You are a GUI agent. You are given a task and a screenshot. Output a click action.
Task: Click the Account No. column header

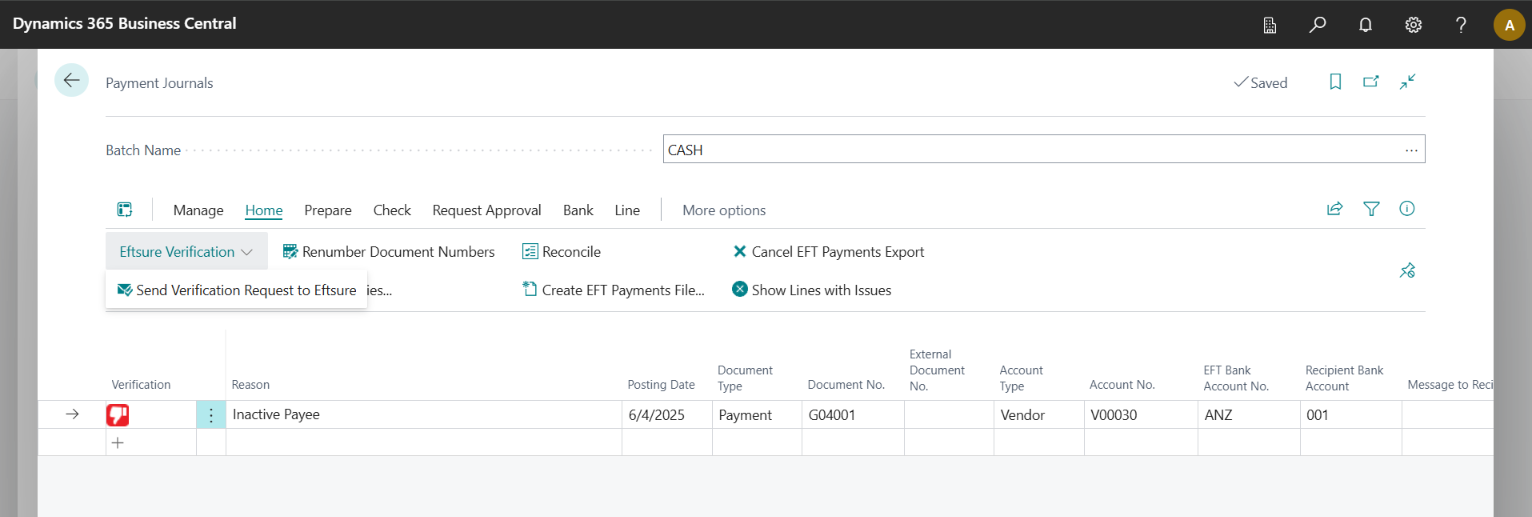coord(1122,385)
